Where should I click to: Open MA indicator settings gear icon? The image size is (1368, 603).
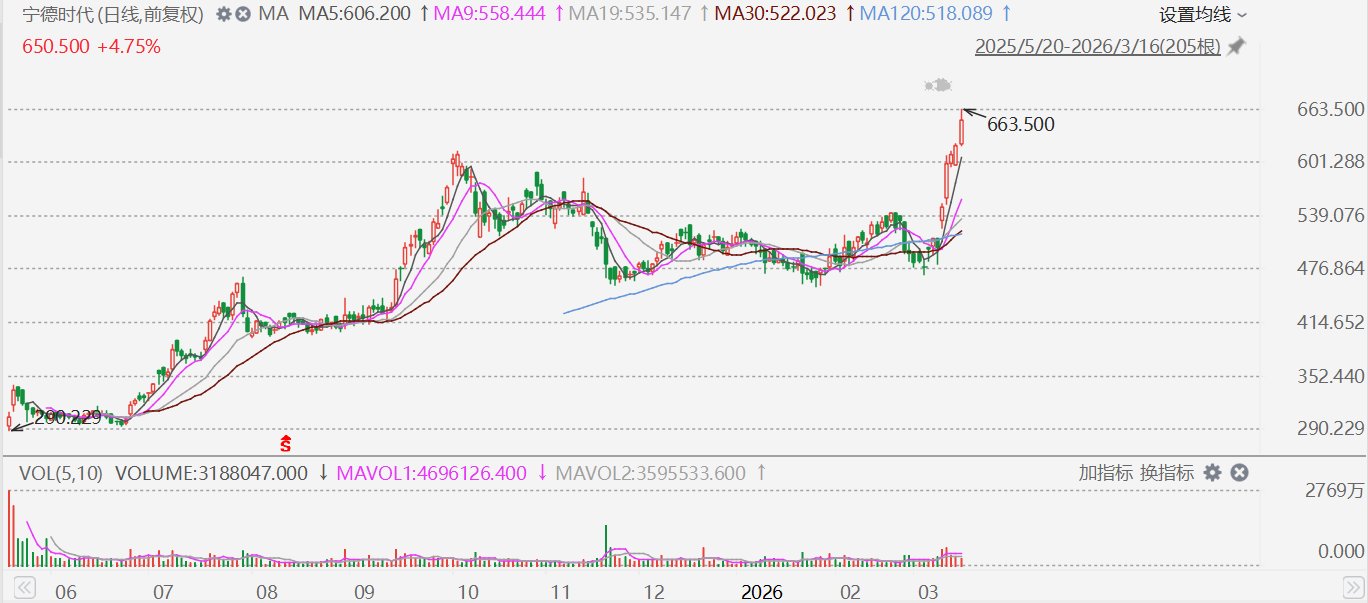point(223,15)
